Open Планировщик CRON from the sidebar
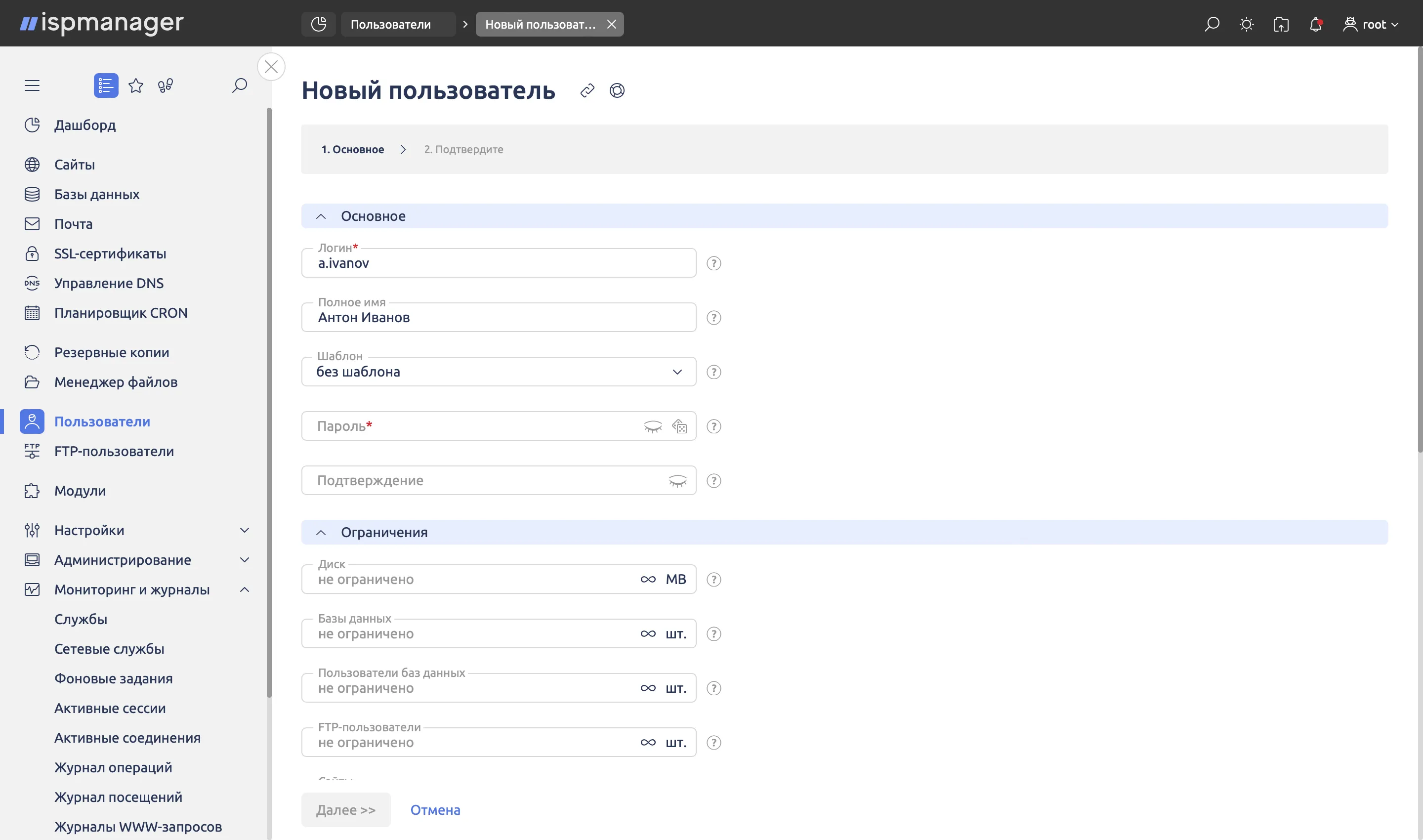The height and width of the screenshot is (840, 1423). pos(121,312)
